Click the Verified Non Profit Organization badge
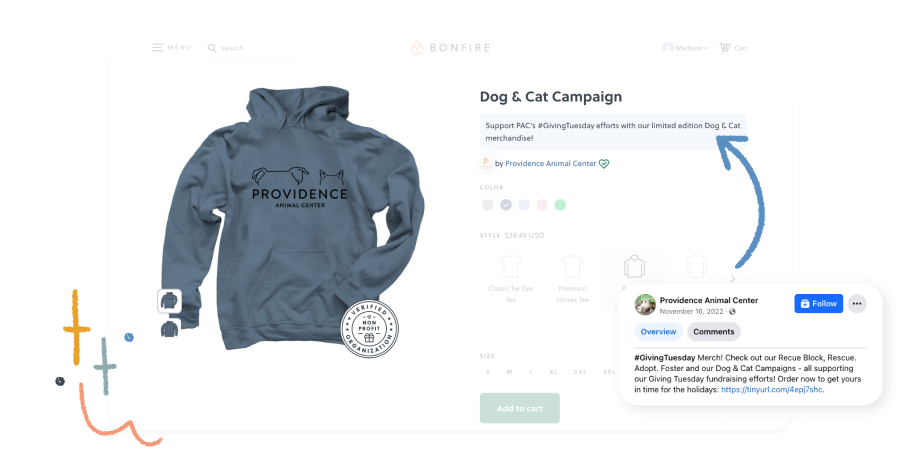The width and height of the screenshot is (900, 463). tap(369, 329)
